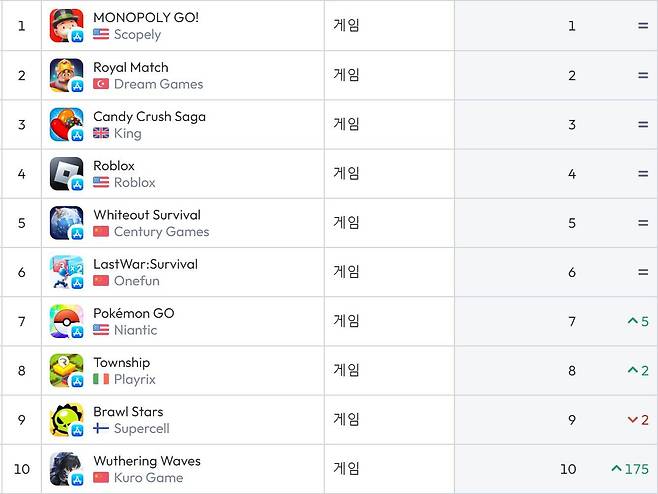This screenshot has height=494, width=658.
Task: Click the 게임 category in Roblox row
Action: click(346, 173)
